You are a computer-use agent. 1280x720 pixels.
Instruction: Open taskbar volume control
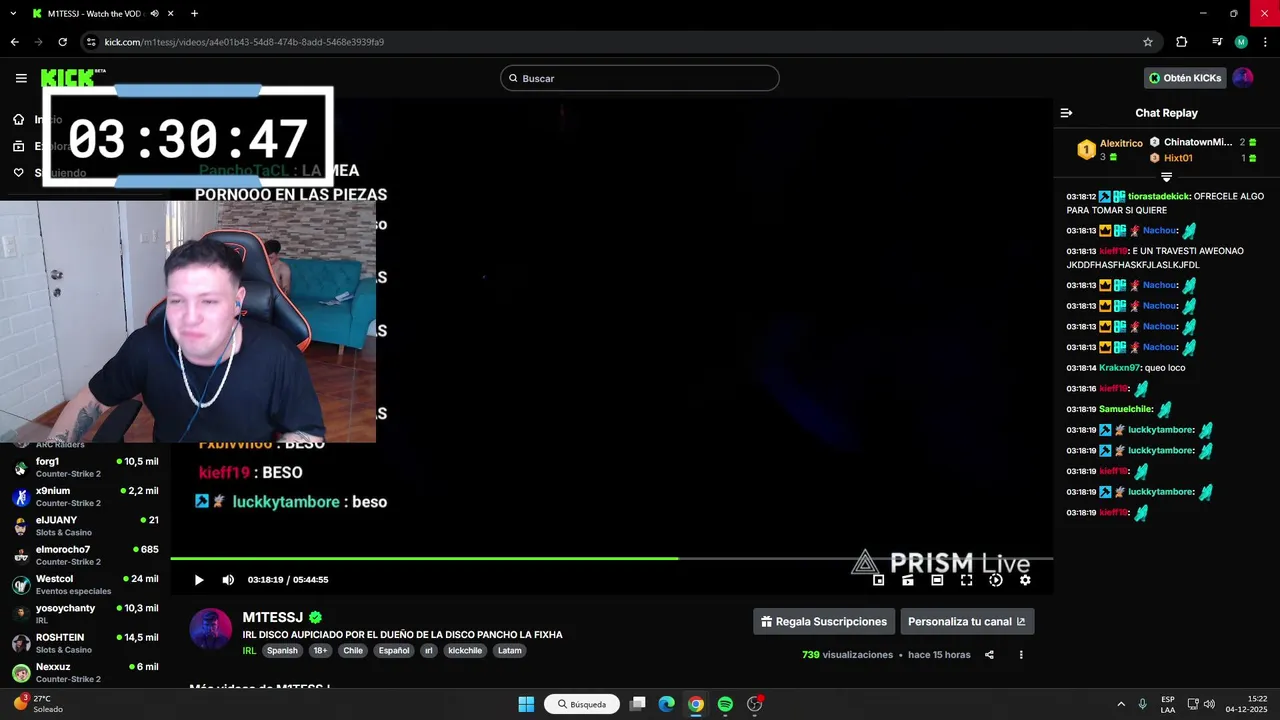click(1209, 704)
